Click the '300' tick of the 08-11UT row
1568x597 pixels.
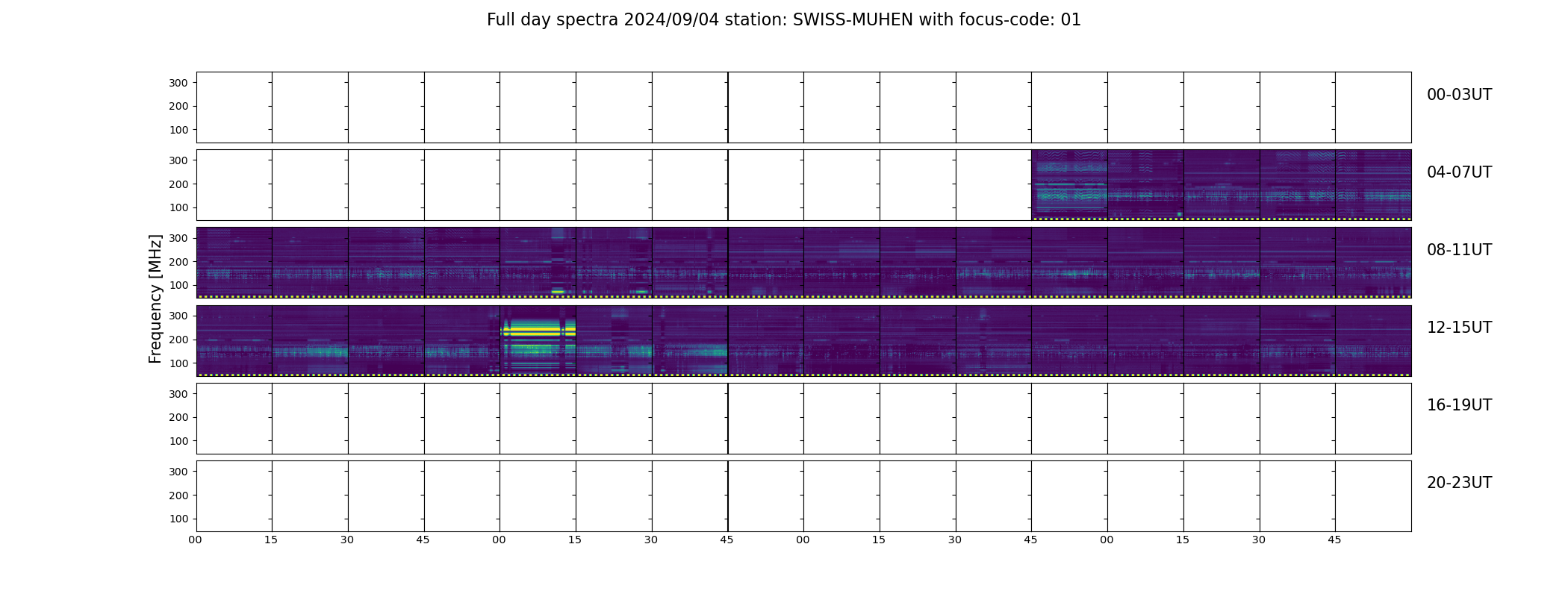[x=178, y=239]
